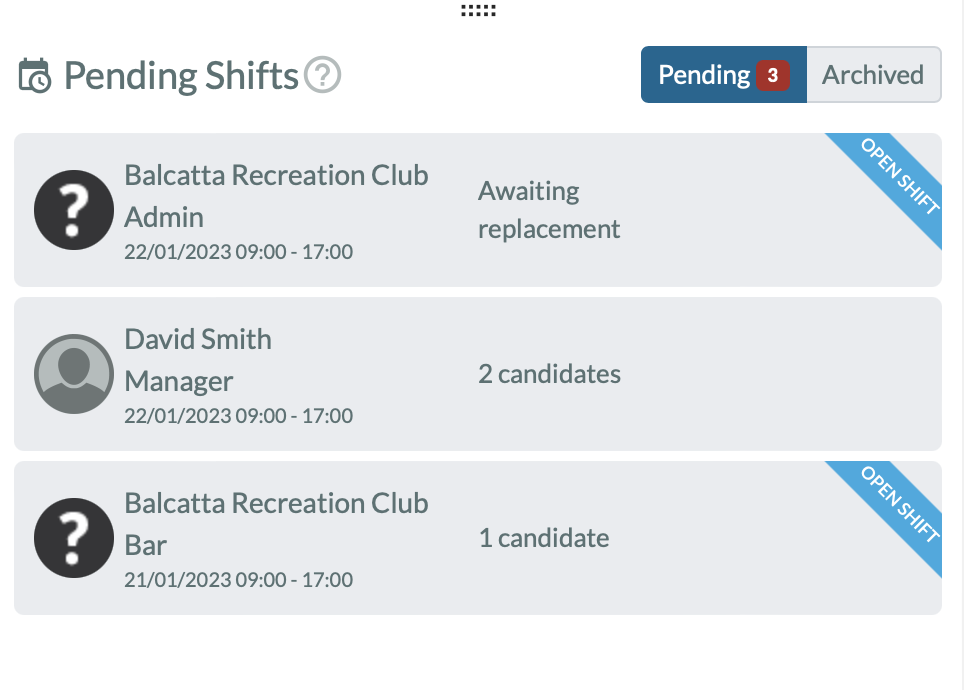Click the Open Shift ribbon on Admin card
964x690 pixels.
(x=898, y=176)
